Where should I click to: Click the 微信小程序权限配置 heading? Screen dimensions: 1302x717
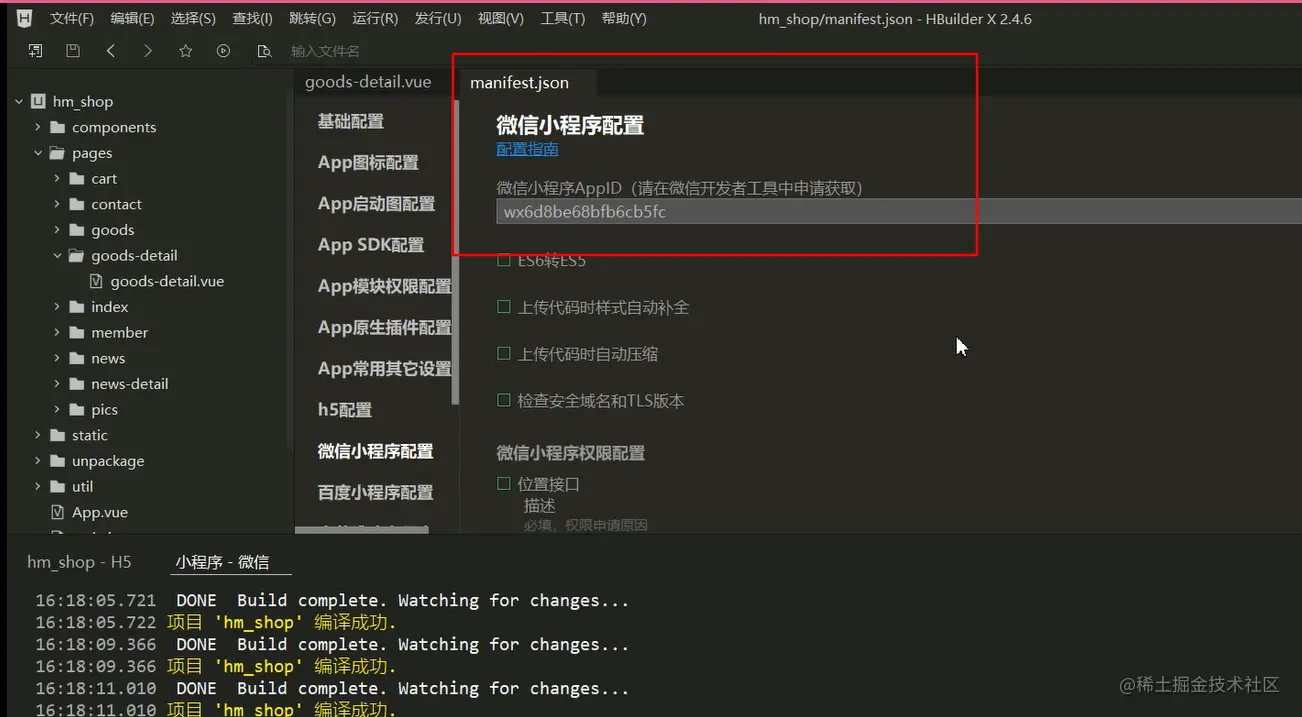571,453
